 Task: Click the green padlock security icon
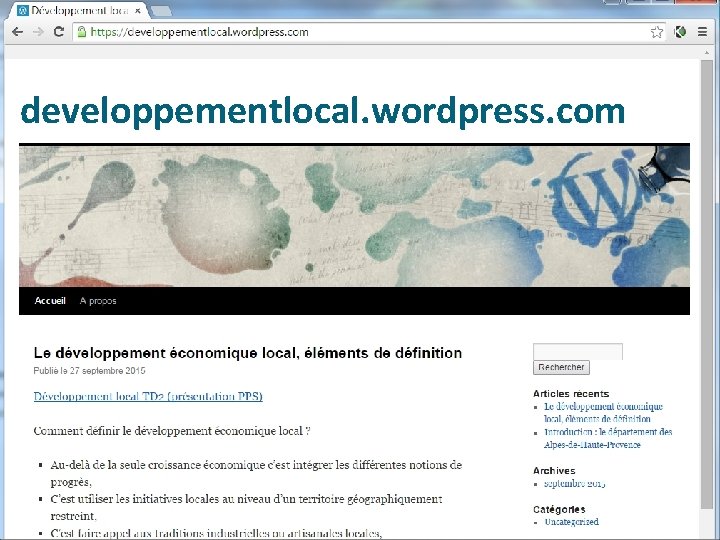click(x=82, y=32)
